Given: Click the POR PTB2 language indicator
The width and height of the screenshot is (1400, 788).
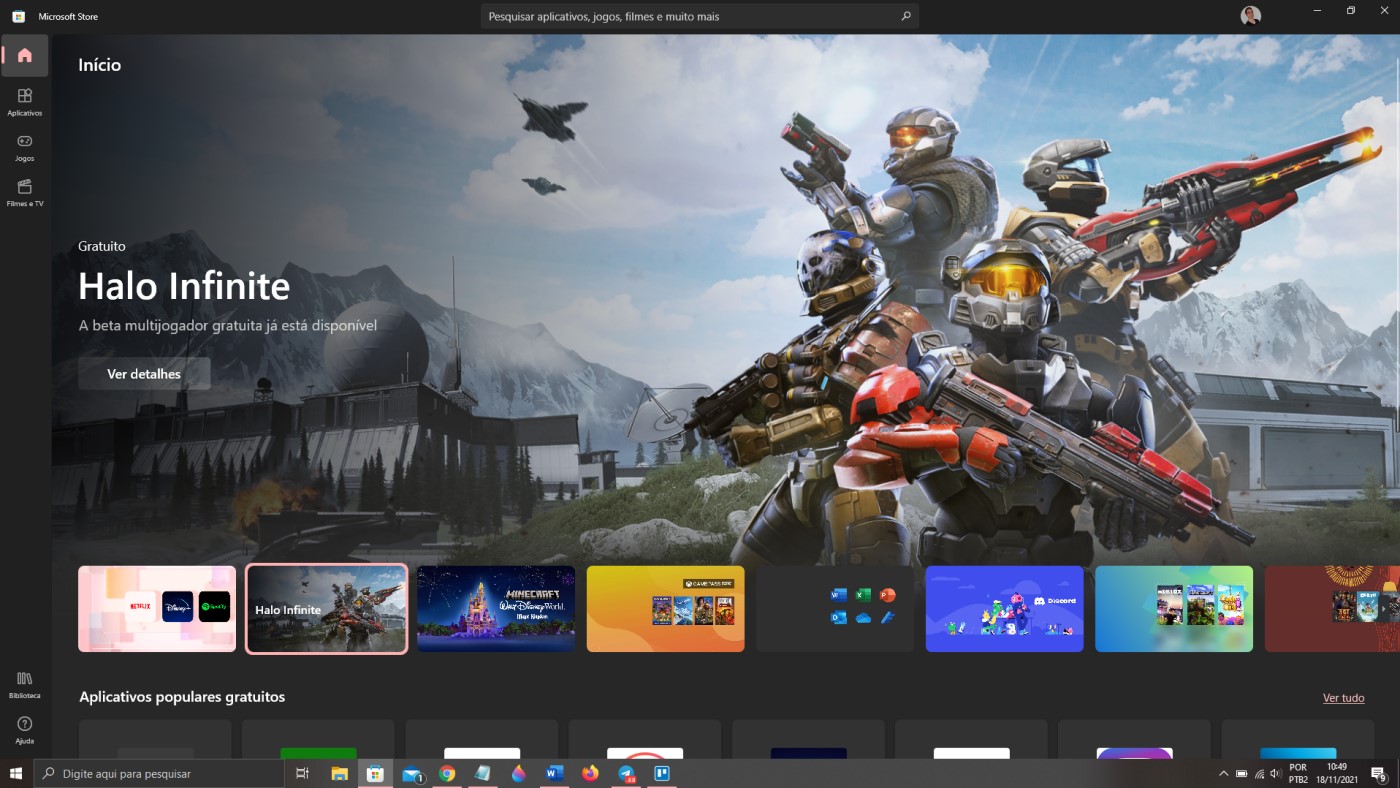Looking at the screenshot, I should click(1298, 773).
